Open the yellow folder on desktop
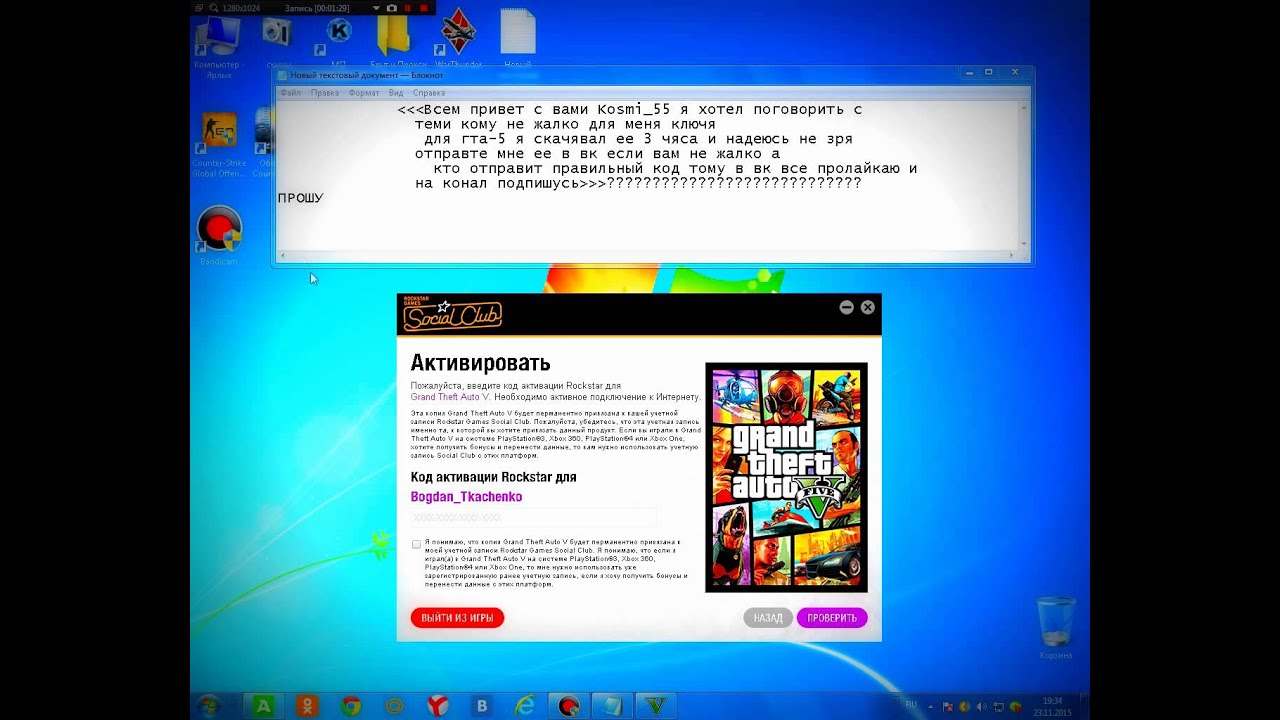Viewport: 1280px width, 720px height. 396,36
